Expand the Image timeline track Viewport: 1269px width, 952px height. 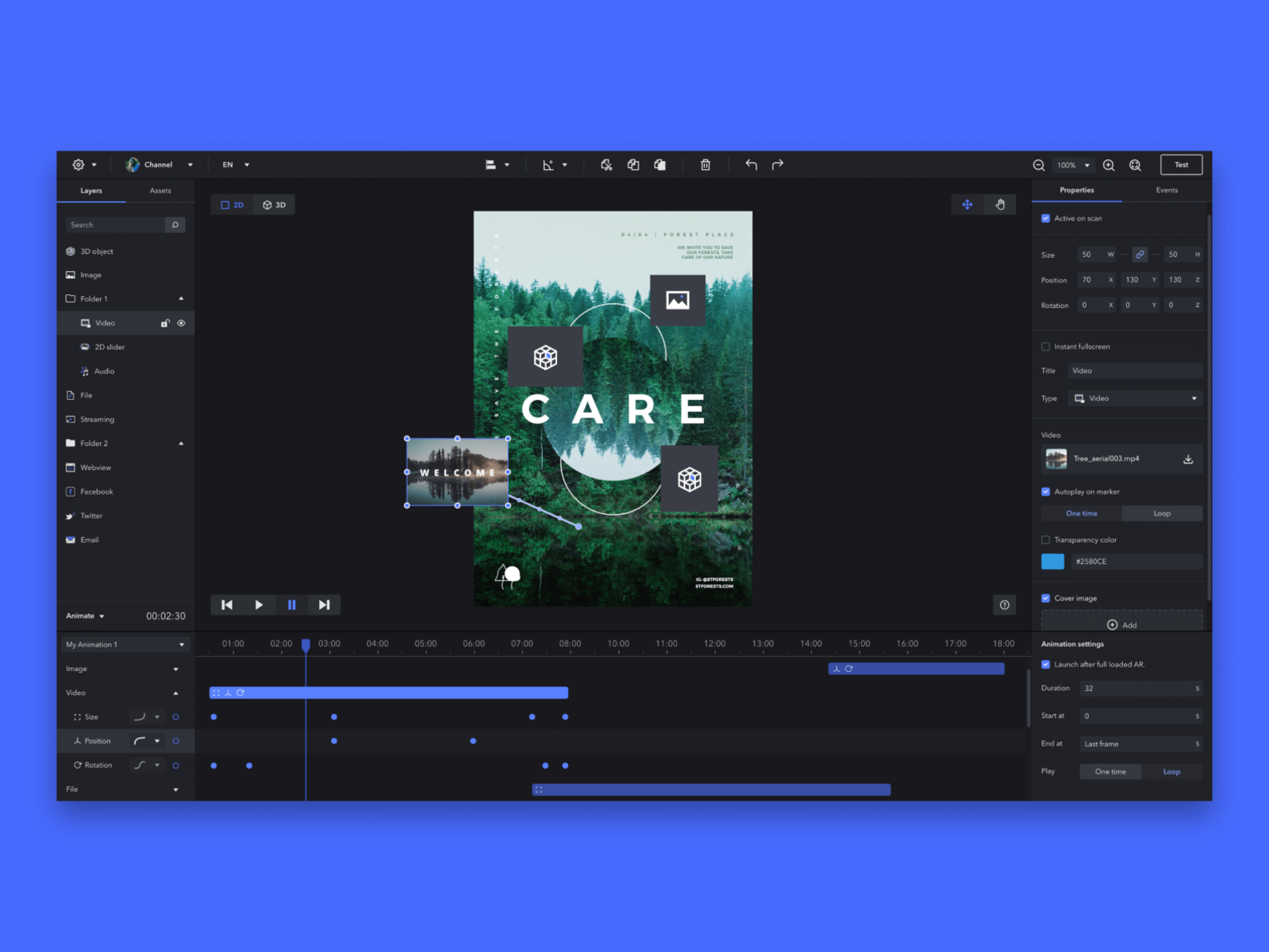tap(175, 670)
